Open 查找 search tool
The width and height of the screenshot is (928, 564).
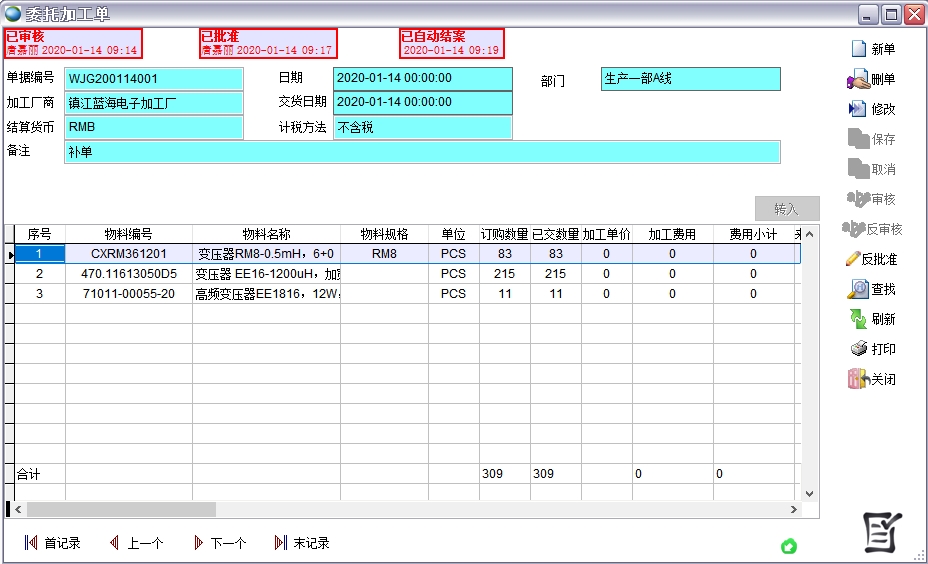point(858,289)
